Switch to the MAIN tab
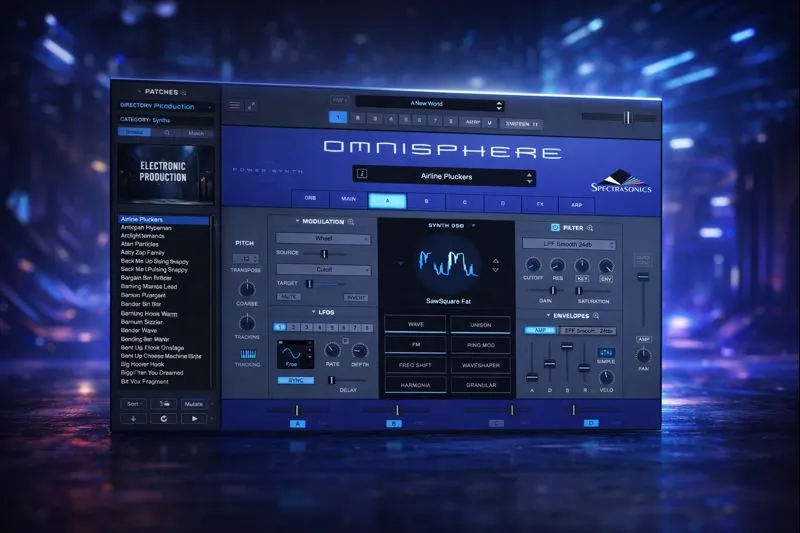The image size is (800, 533). click(348, 199)
